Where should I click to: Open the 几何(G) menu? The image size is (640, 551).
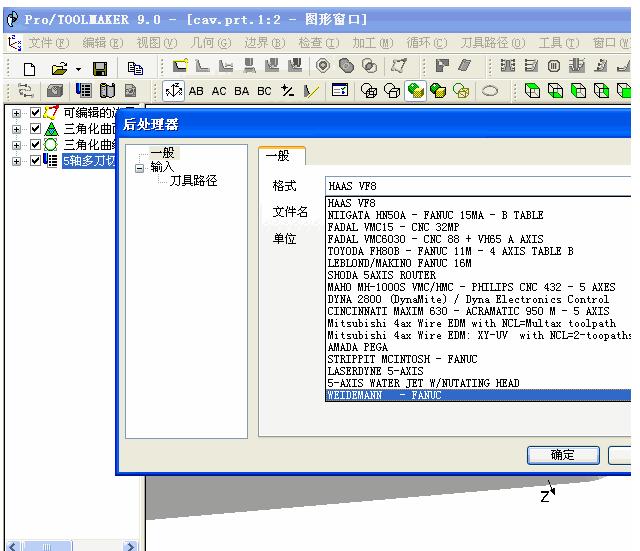pos(211,43)
